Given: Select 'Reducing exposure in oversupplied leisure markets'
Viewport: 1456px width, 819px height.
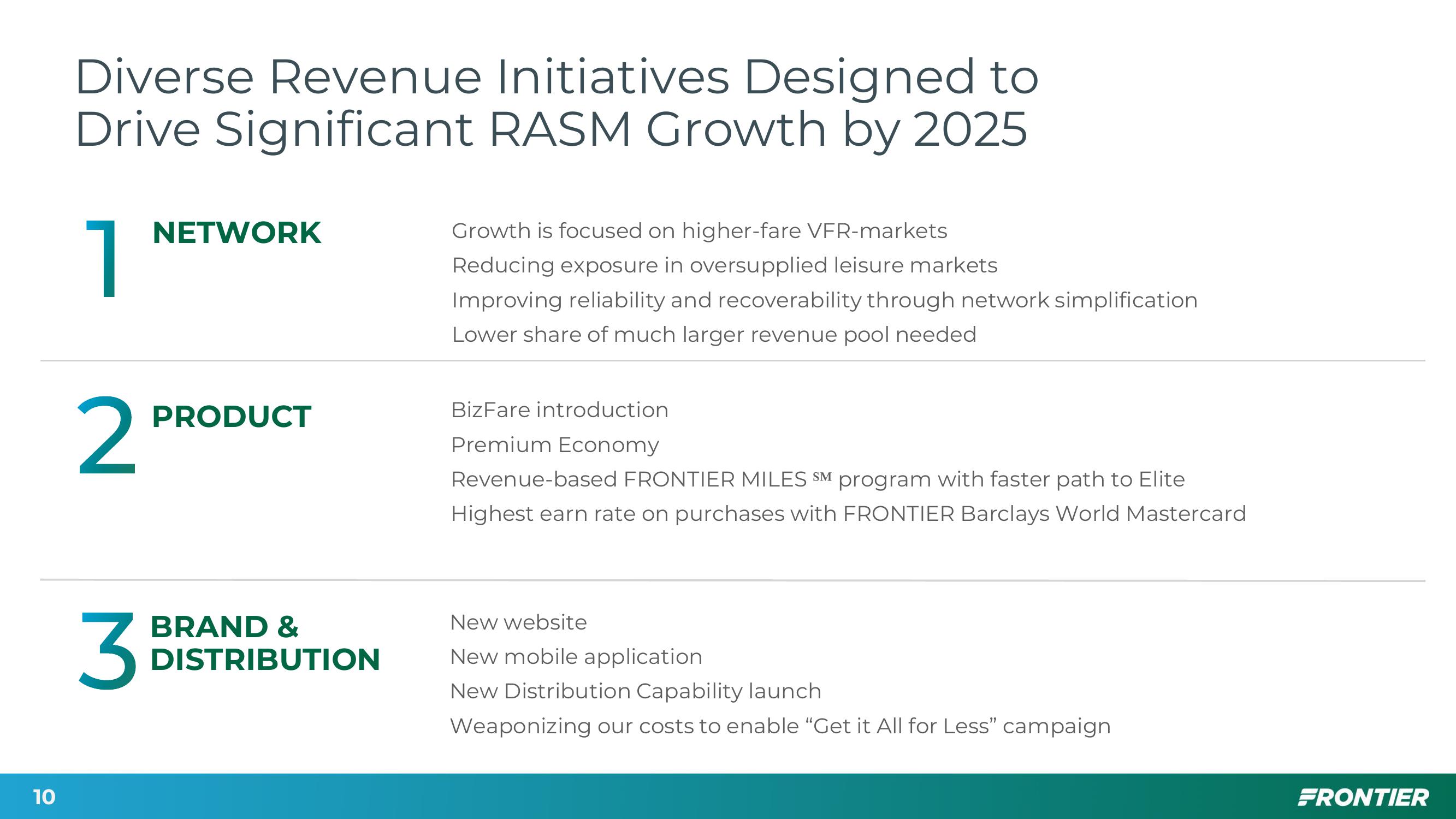Looking at the screenshot, I should 725,266.
